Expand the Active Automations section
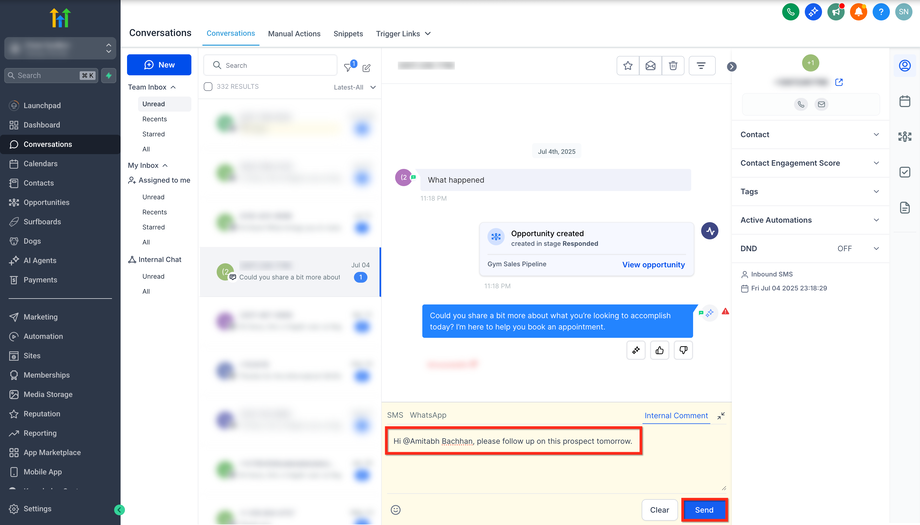This screenshot has height=525, width=920. [x=810, y=220]
